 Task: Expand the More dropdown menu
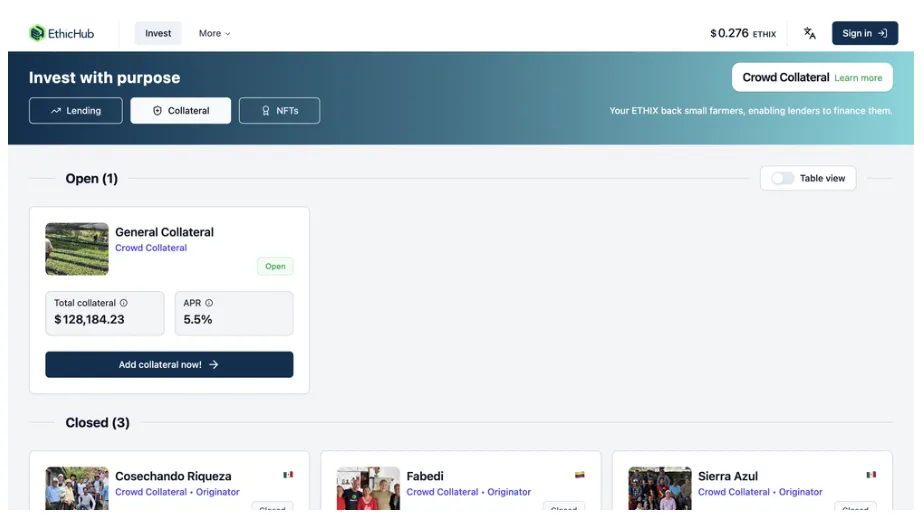214,34
